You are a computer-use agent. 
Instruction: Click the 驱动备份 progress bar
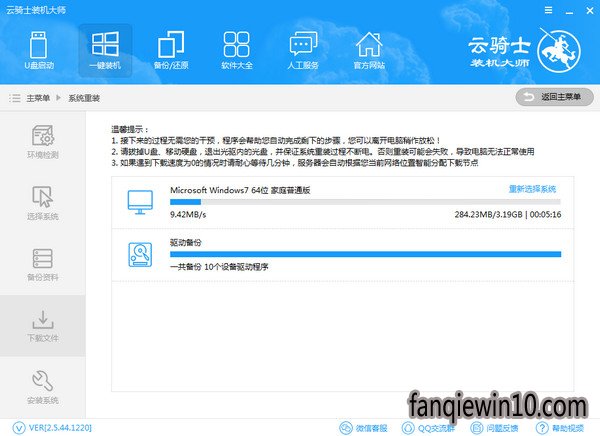365,254
